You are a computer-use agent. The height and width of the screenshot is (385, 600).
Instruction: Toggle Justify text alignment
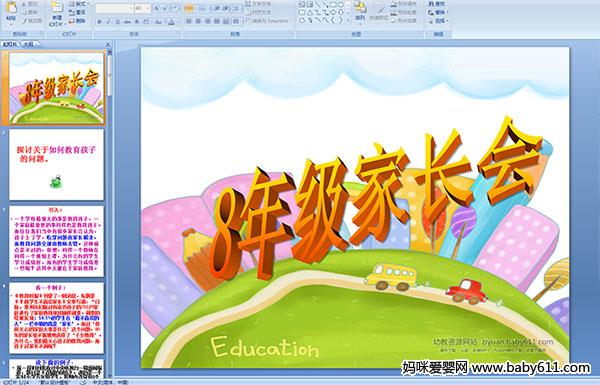point(217,21)
